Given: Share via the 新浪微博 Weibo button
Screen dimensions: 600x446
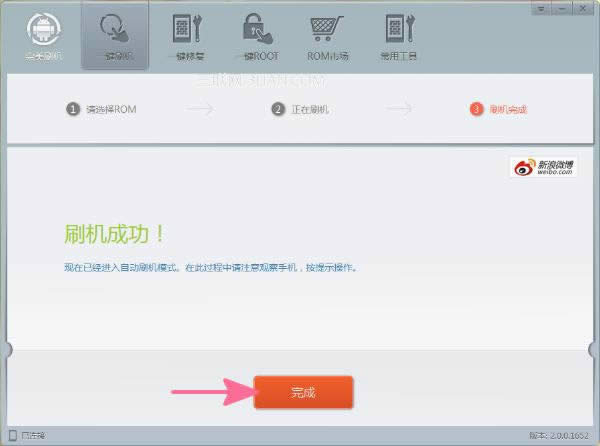Looking at the screenshot, I should pos(543,167).
